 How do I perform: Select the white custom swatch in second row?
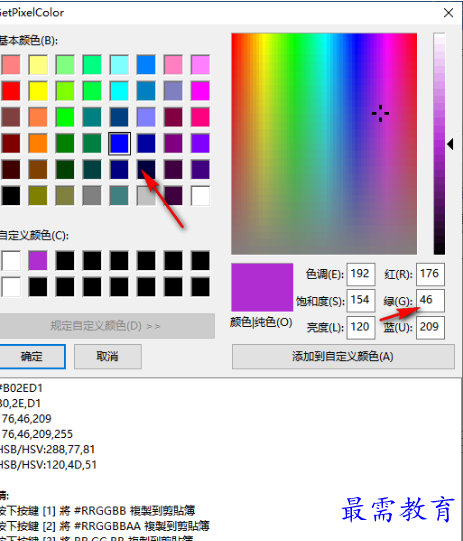(11, 287)
